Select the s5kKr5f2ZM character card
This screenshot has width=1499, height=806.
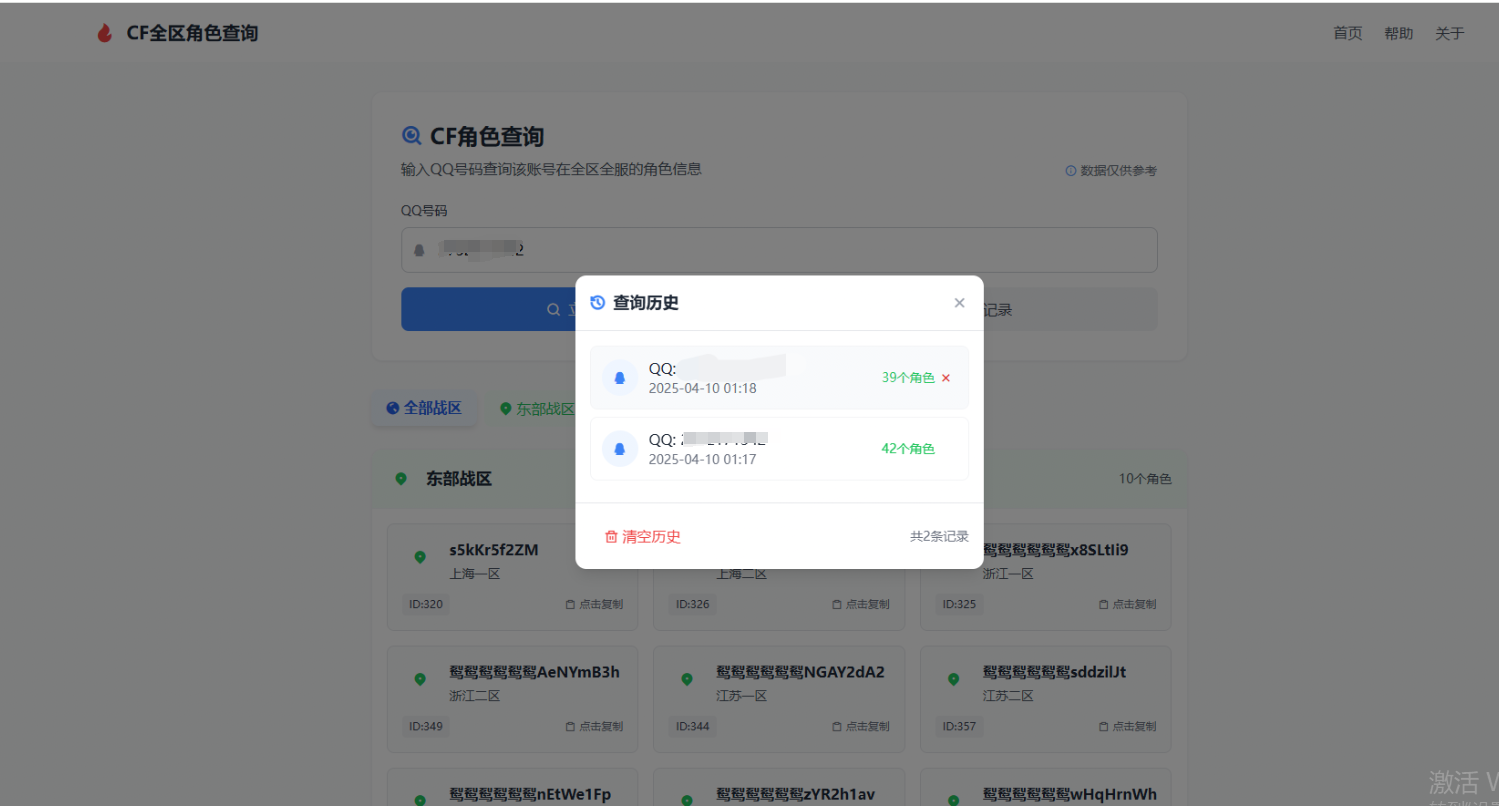click(x=512, y=577)
